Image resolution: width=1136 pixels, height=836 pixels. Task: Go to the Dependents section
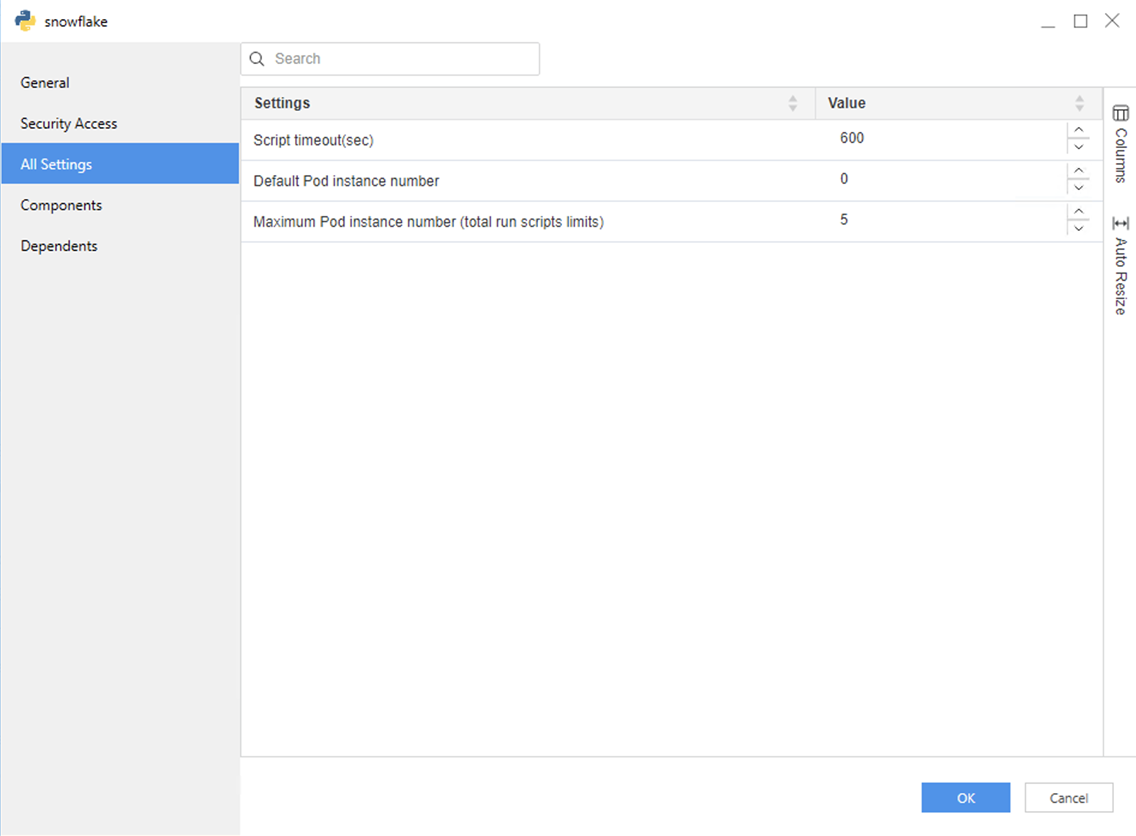pos(59,246)
